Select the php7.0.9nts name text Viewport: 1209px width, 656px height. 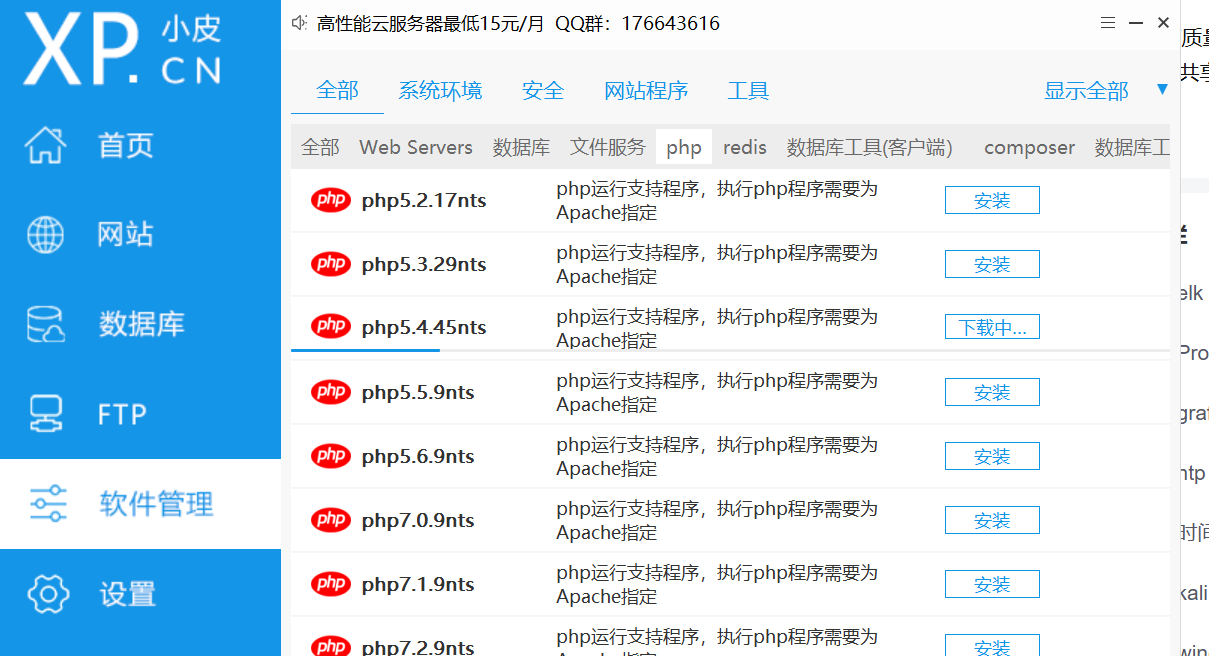point(418,520)
